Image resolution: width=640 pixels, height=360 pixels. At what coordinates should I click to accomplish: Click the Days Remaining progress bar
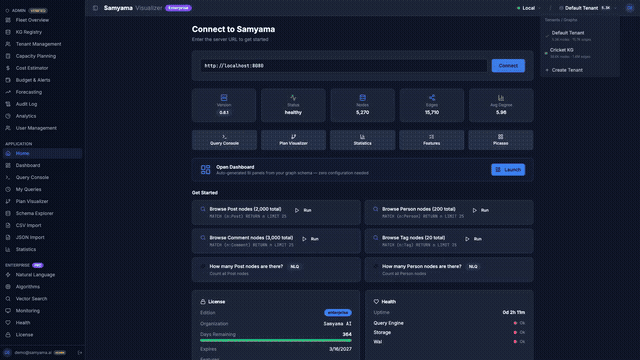coord(276,340)
